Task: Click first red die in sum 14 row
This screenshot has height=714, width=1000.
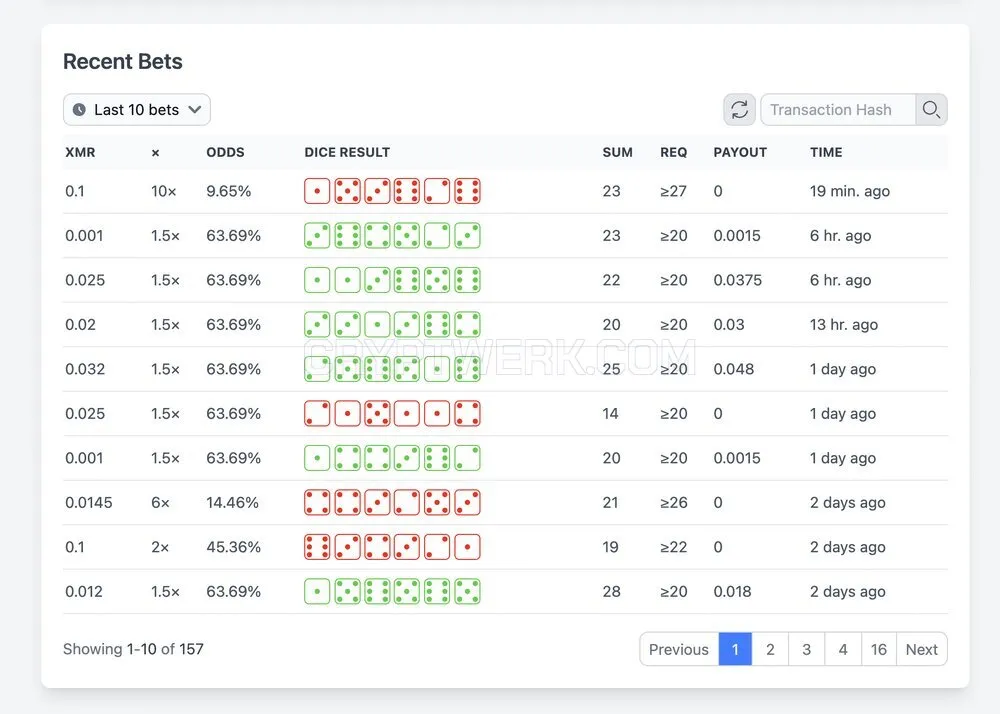Action: click(317, 414)
